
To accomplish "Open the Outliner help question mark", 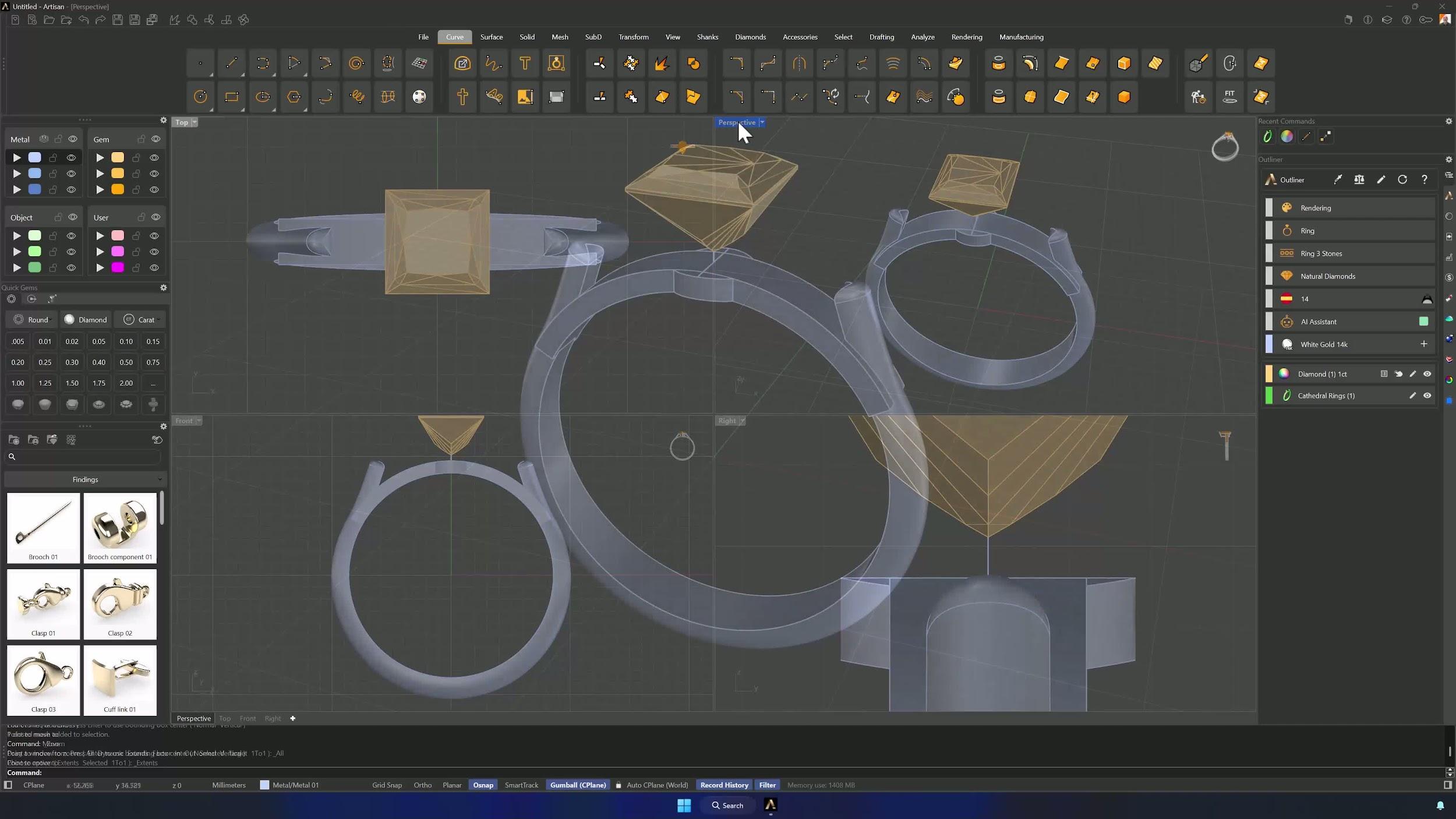I will (1425, 180).
